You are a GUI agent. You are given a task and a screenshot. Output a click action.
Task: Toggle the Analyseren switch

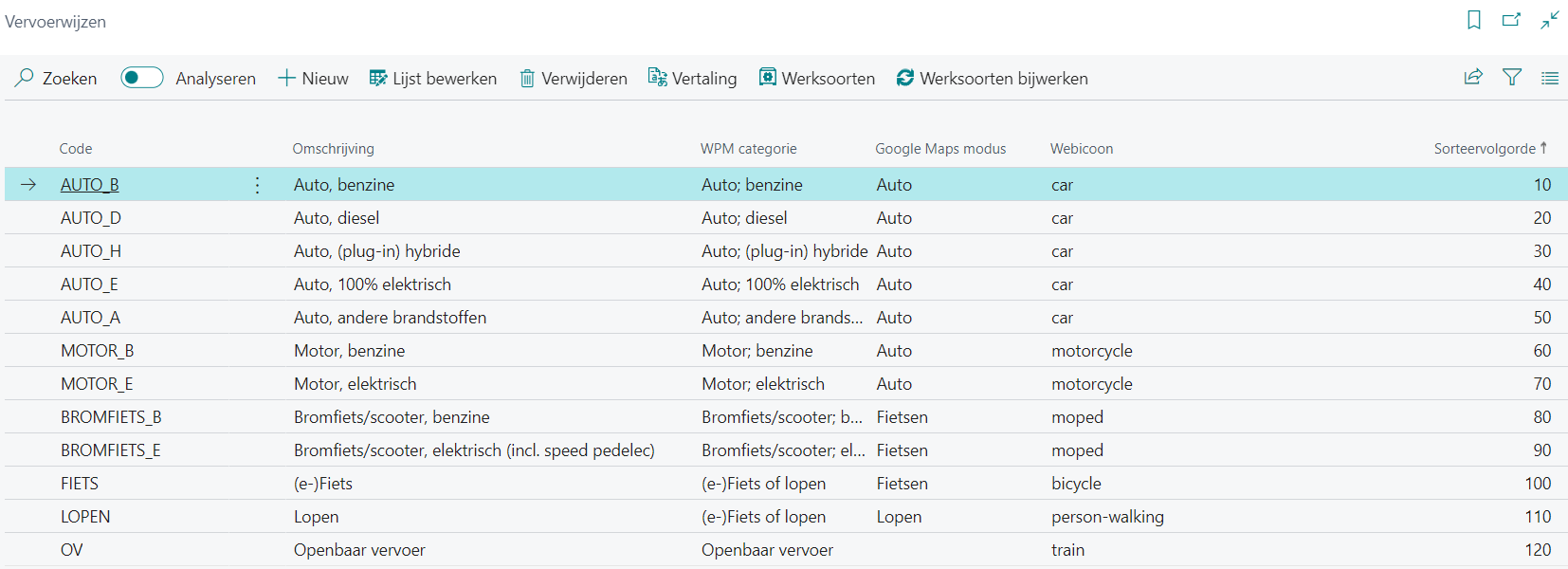tap(142, 78)
